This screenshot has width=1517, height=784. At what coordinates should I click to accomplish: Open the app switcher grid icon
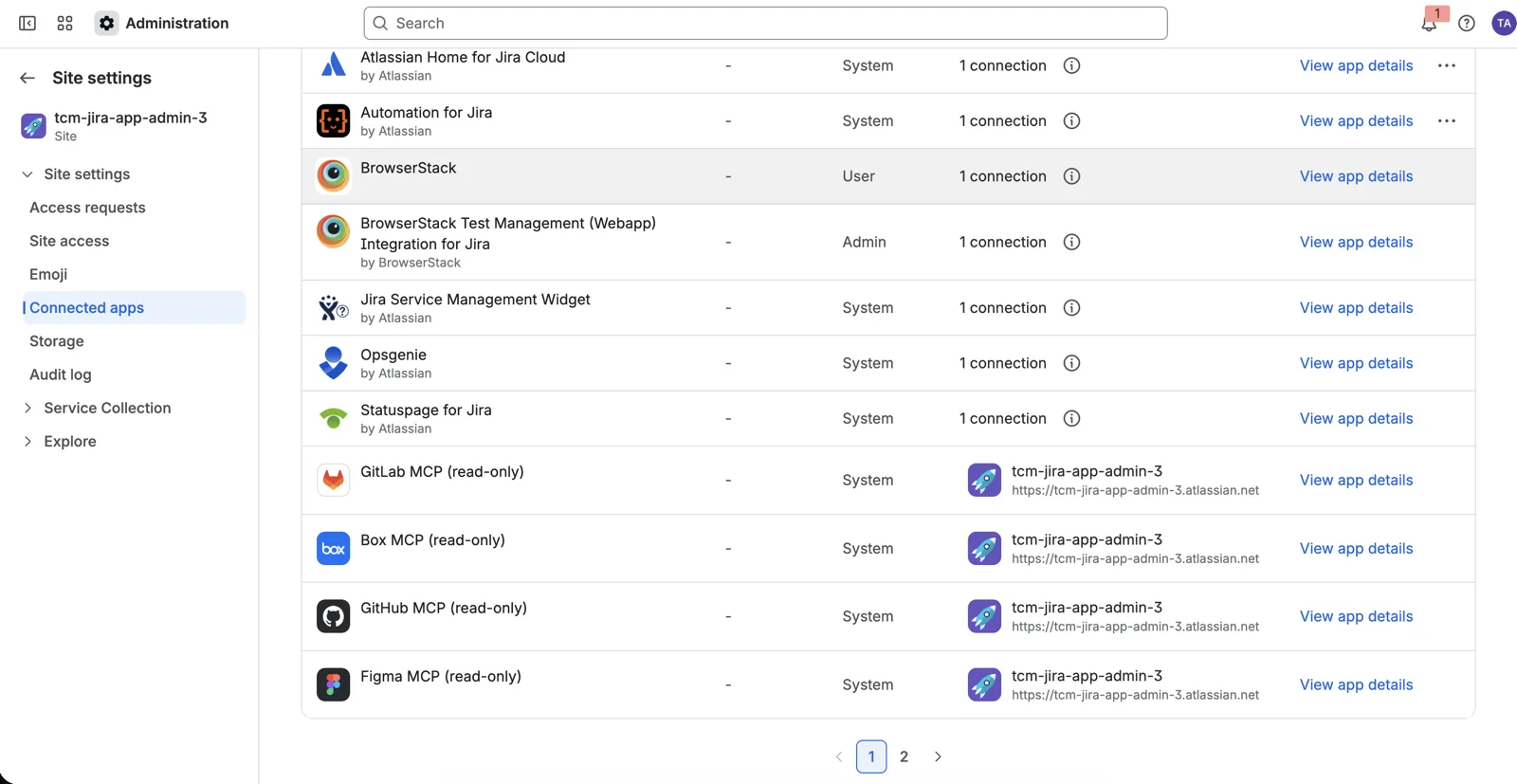pyautogui.click(x=64, y=23)
